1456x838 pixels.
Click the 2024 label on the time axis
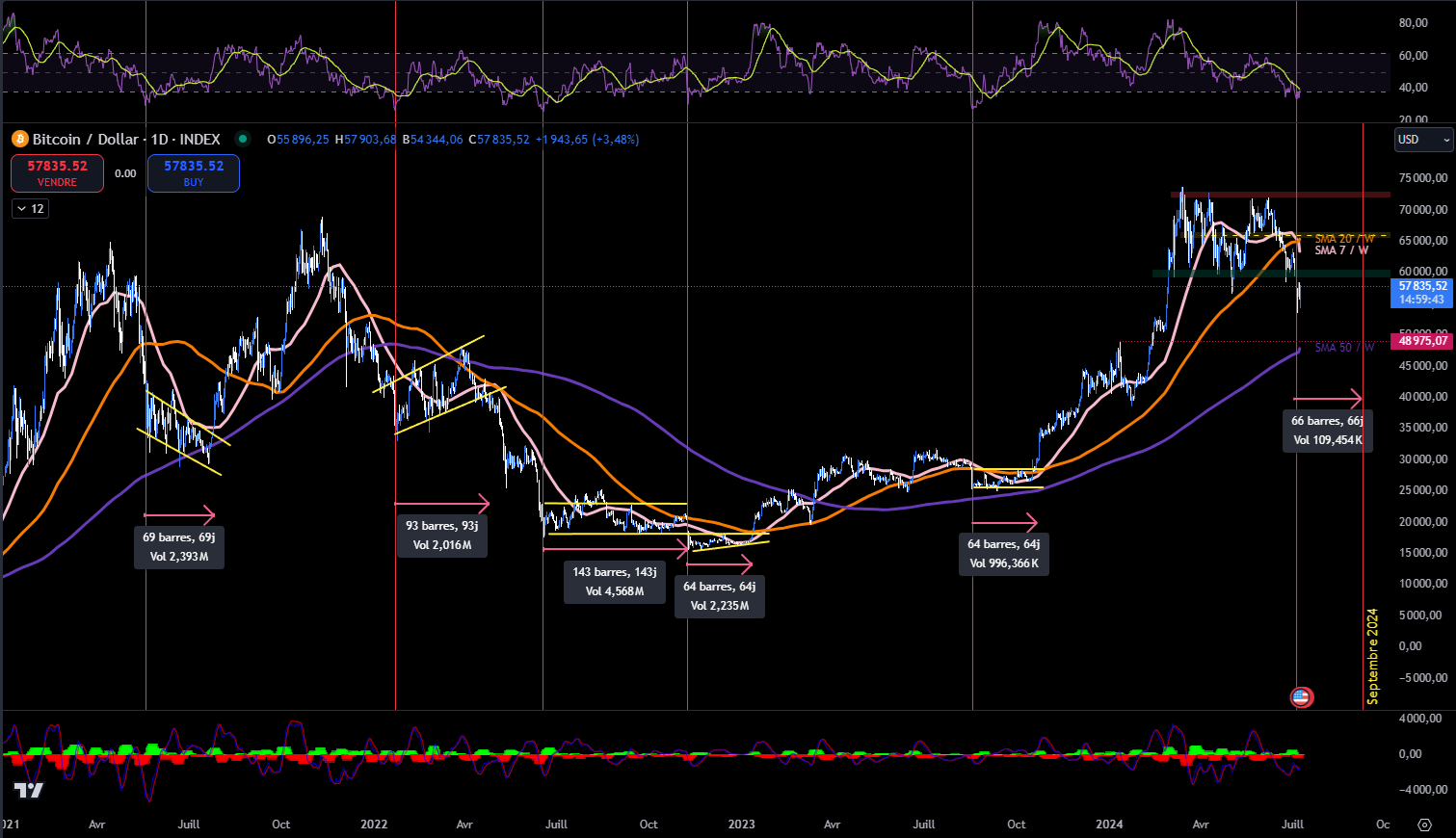click(x=1109, y=825)
